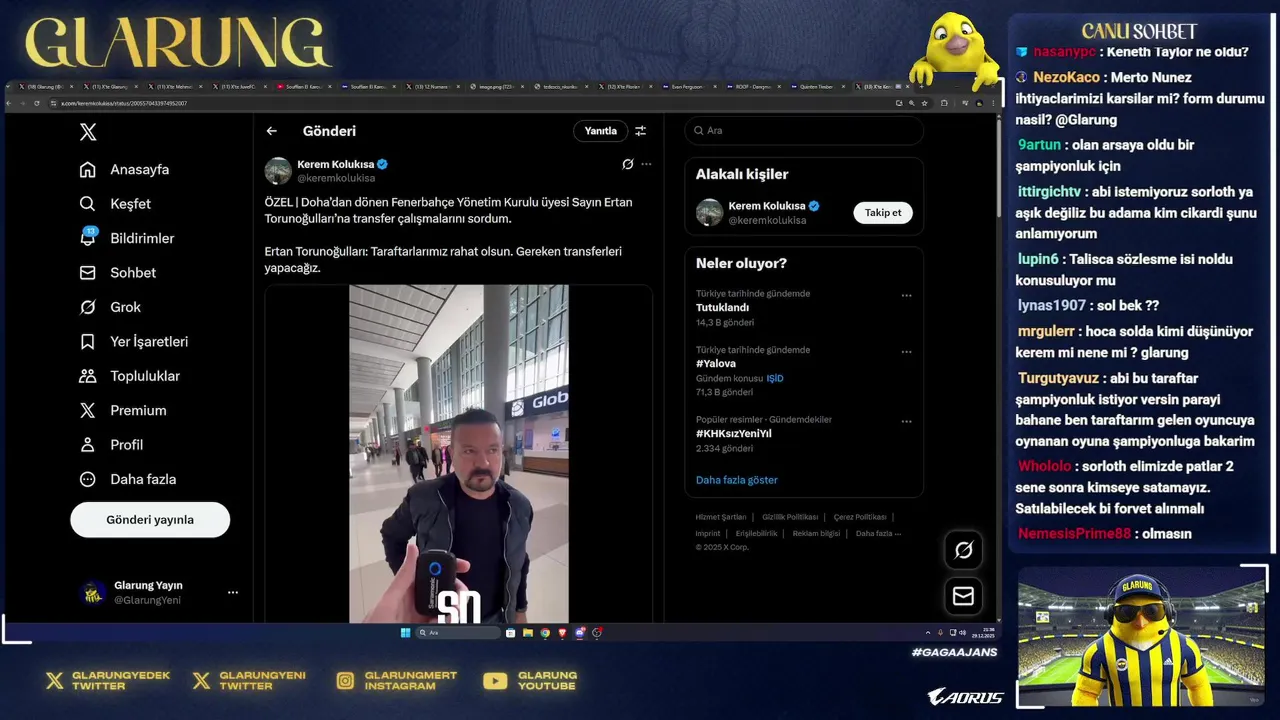Follow Kerem Kolukısa with Takip et

pyautogui.click(x=883, y=213)
